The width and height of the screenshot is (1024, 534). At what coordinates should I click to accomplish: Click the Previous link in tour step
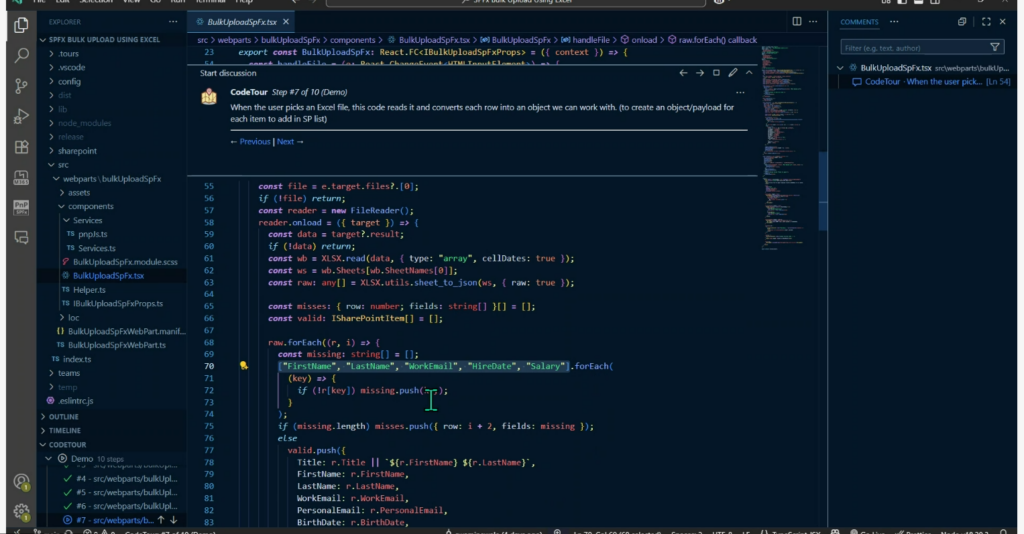[255, 142]
